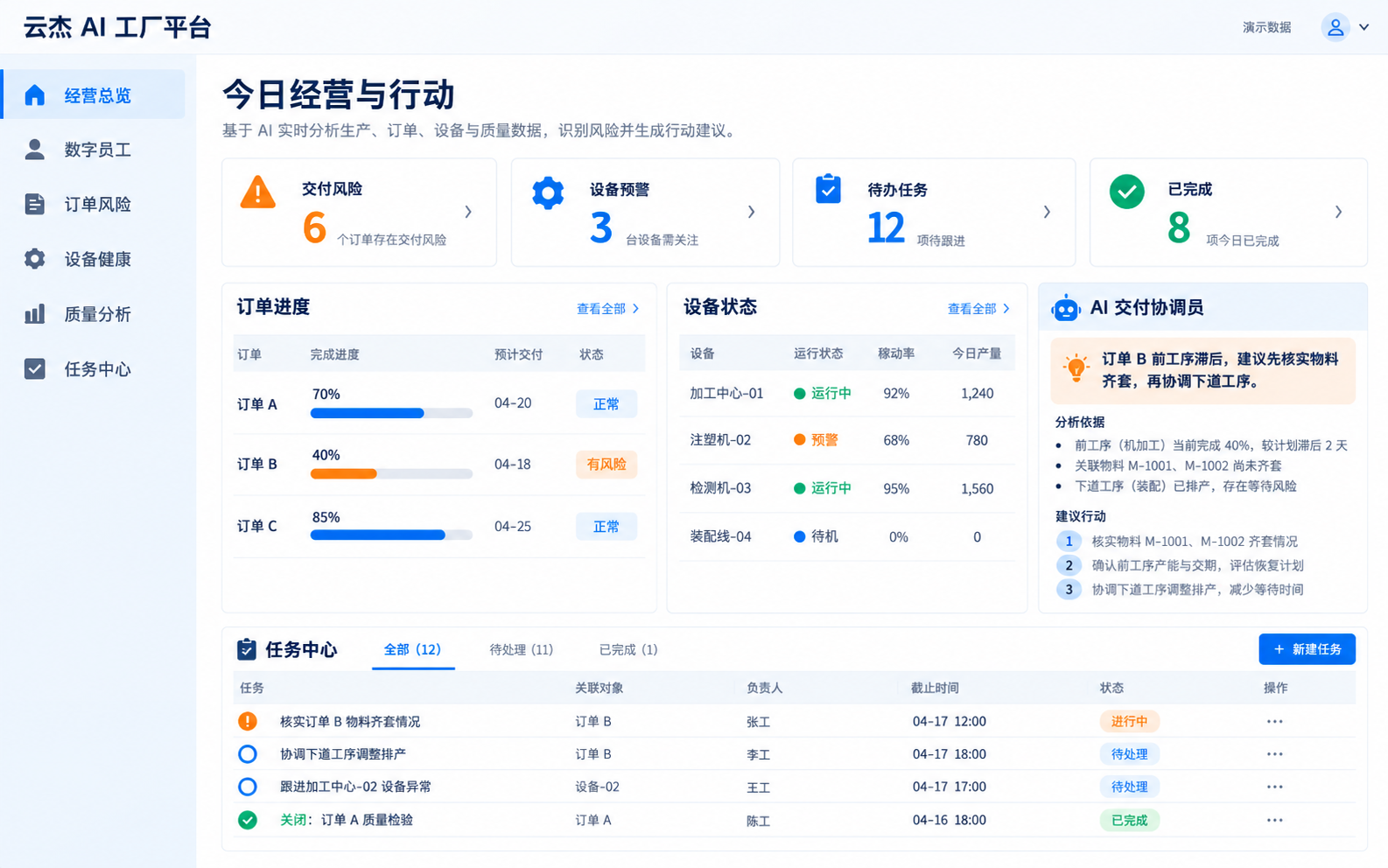Click 查看全部 link in 订单进度 panel

pyautogui.click(x=607, y=309)
